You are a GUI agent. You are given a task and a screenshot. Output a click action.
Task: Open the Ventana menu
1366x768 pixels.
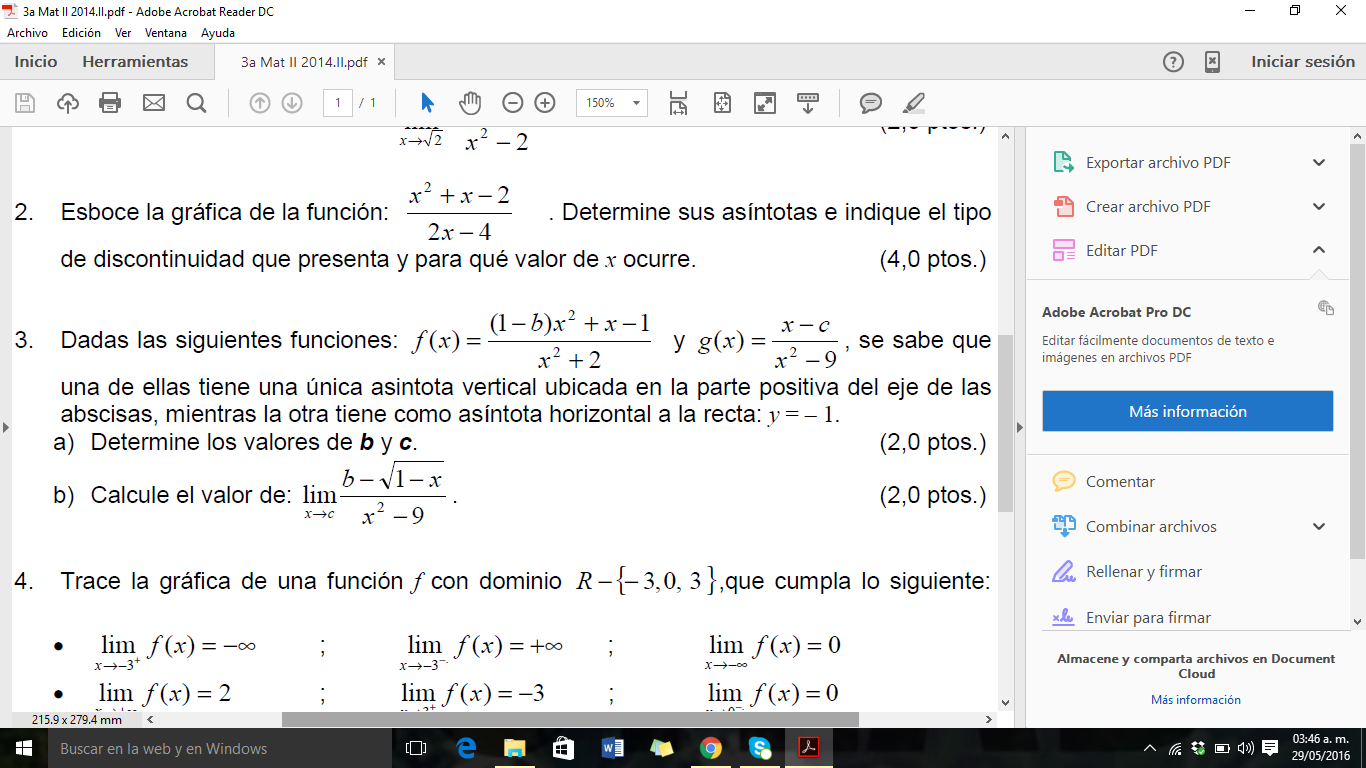click(166, 33)
